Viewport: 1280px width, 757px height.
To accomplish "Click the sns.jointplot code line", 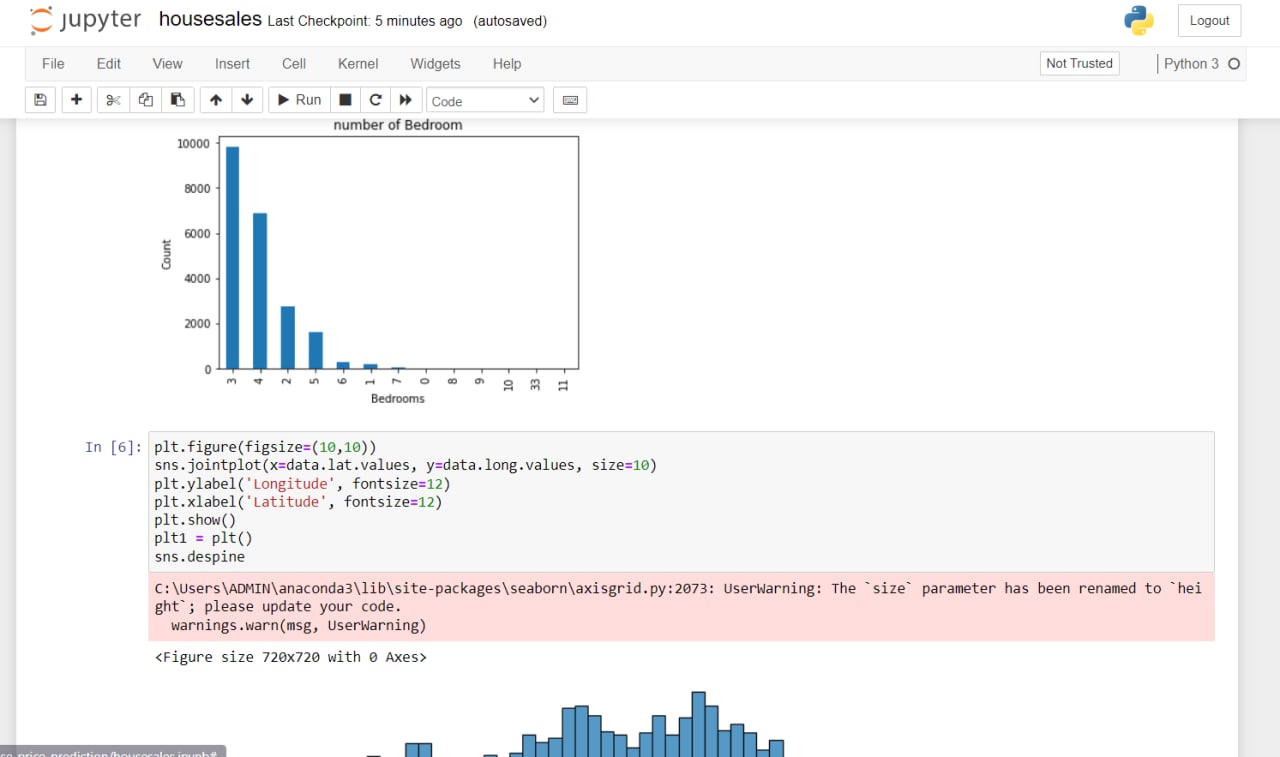I will pyautogui.click(x=405, y=466).
